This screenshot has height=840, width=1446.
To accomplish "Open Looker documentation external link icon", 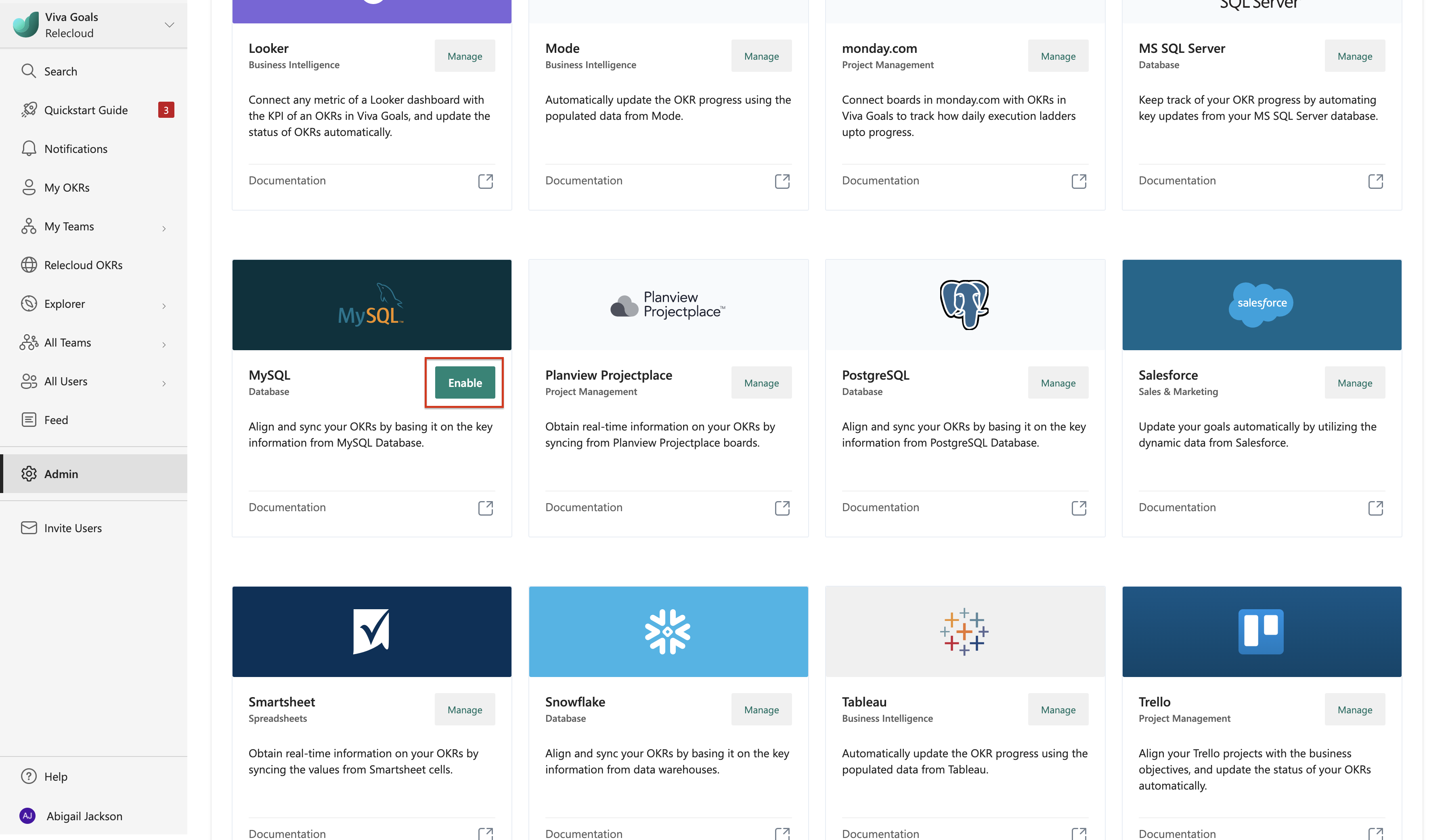I will tap(486, 181).
